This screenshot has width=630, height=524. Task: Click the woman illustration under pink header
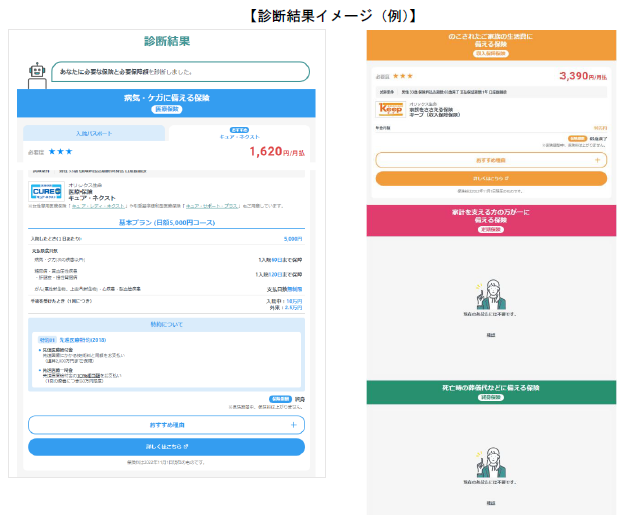[491, 295]
